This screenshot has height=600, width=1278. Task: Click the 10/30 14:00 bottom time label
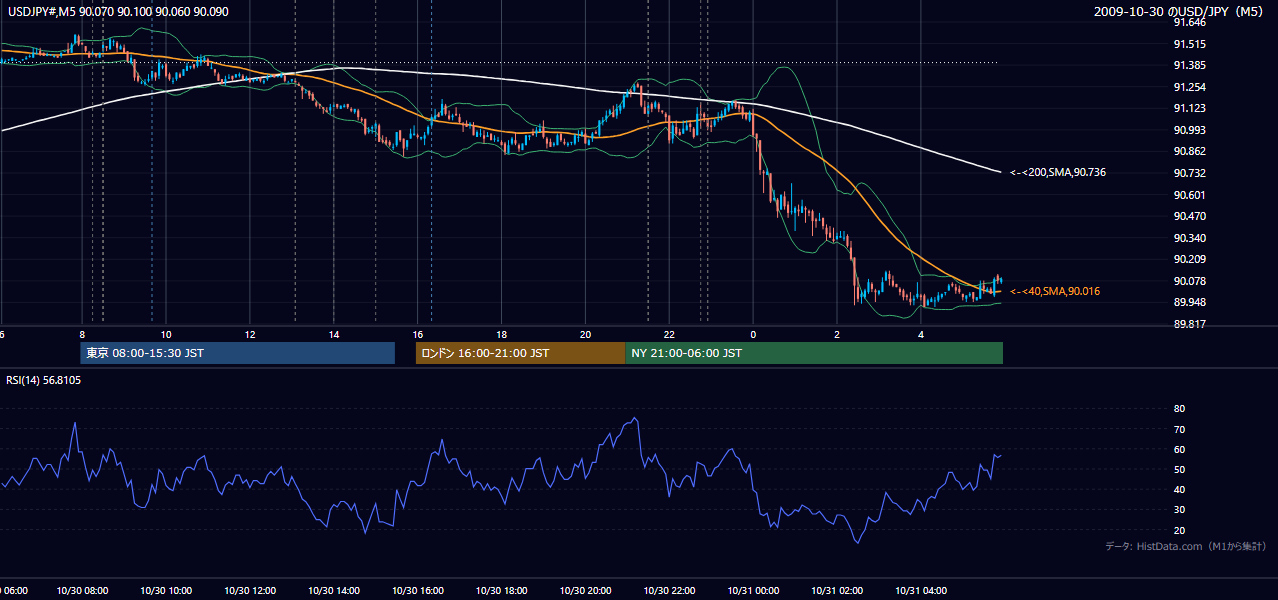[333, 591]
